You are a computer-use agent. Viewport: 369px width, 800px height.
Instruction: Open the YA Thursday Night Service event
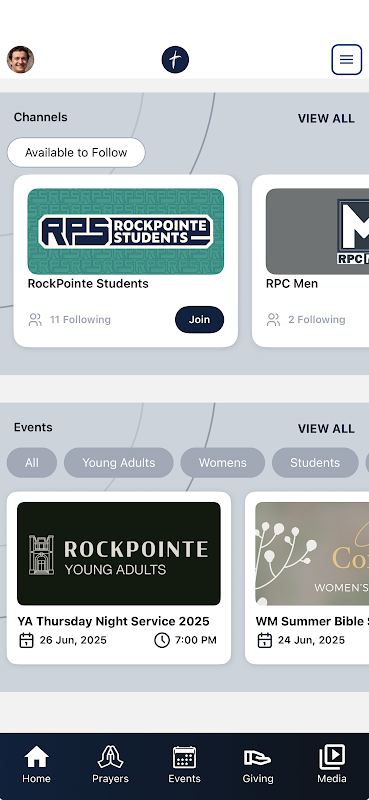(119, 578)
